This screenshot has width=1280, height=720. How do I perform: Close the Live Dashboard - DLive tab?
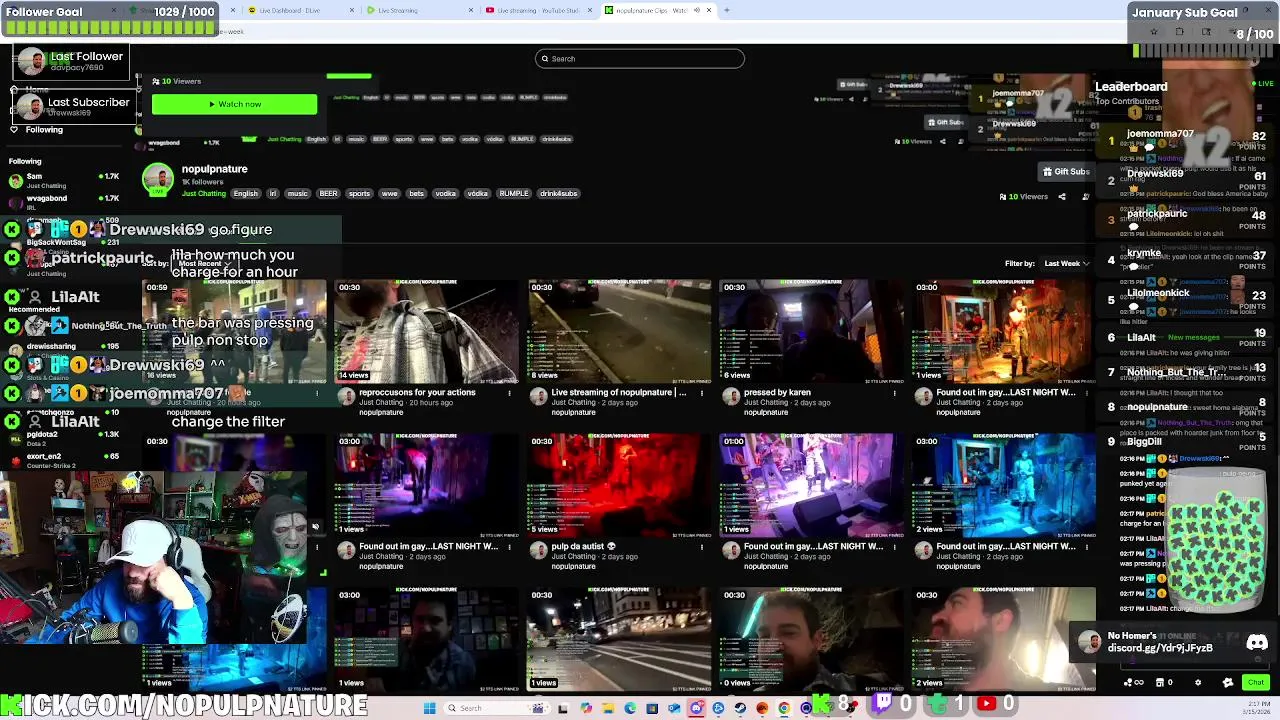pyautogui.click(x=353, y=10)
